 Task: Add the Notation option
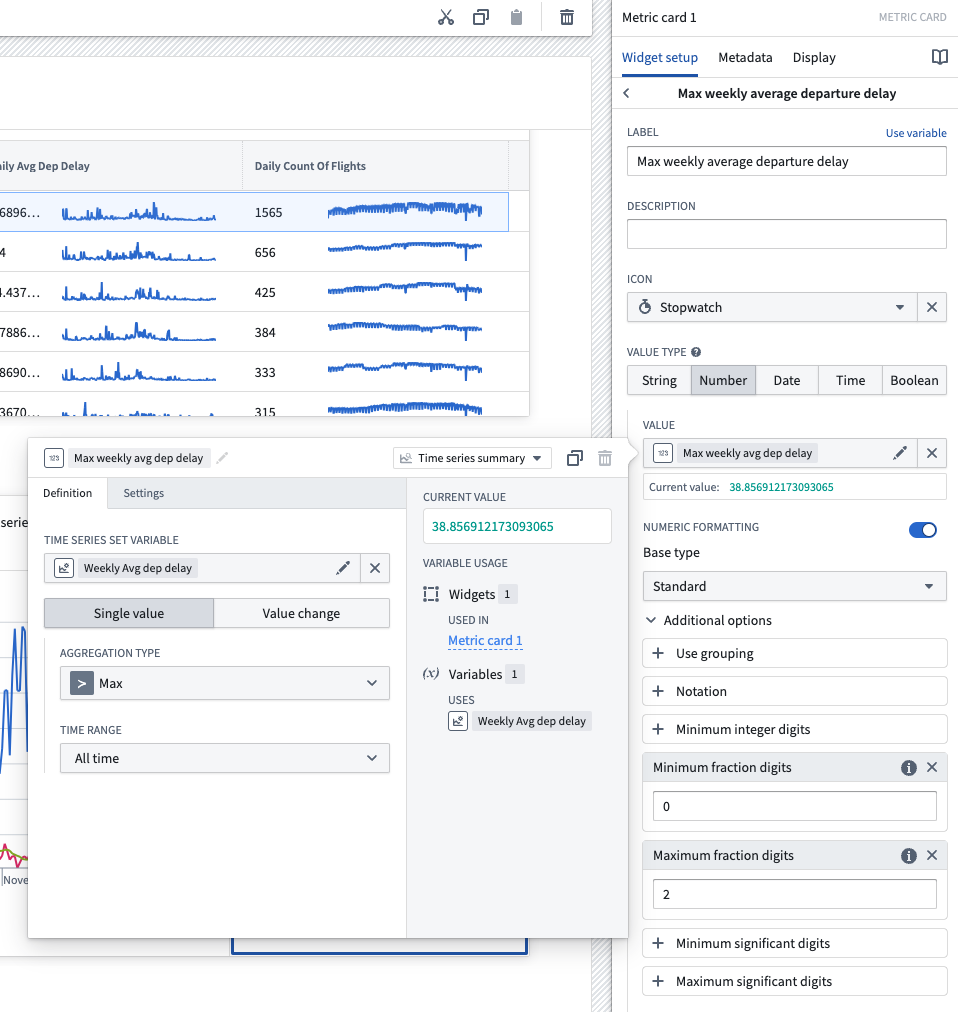click(795, 691)
